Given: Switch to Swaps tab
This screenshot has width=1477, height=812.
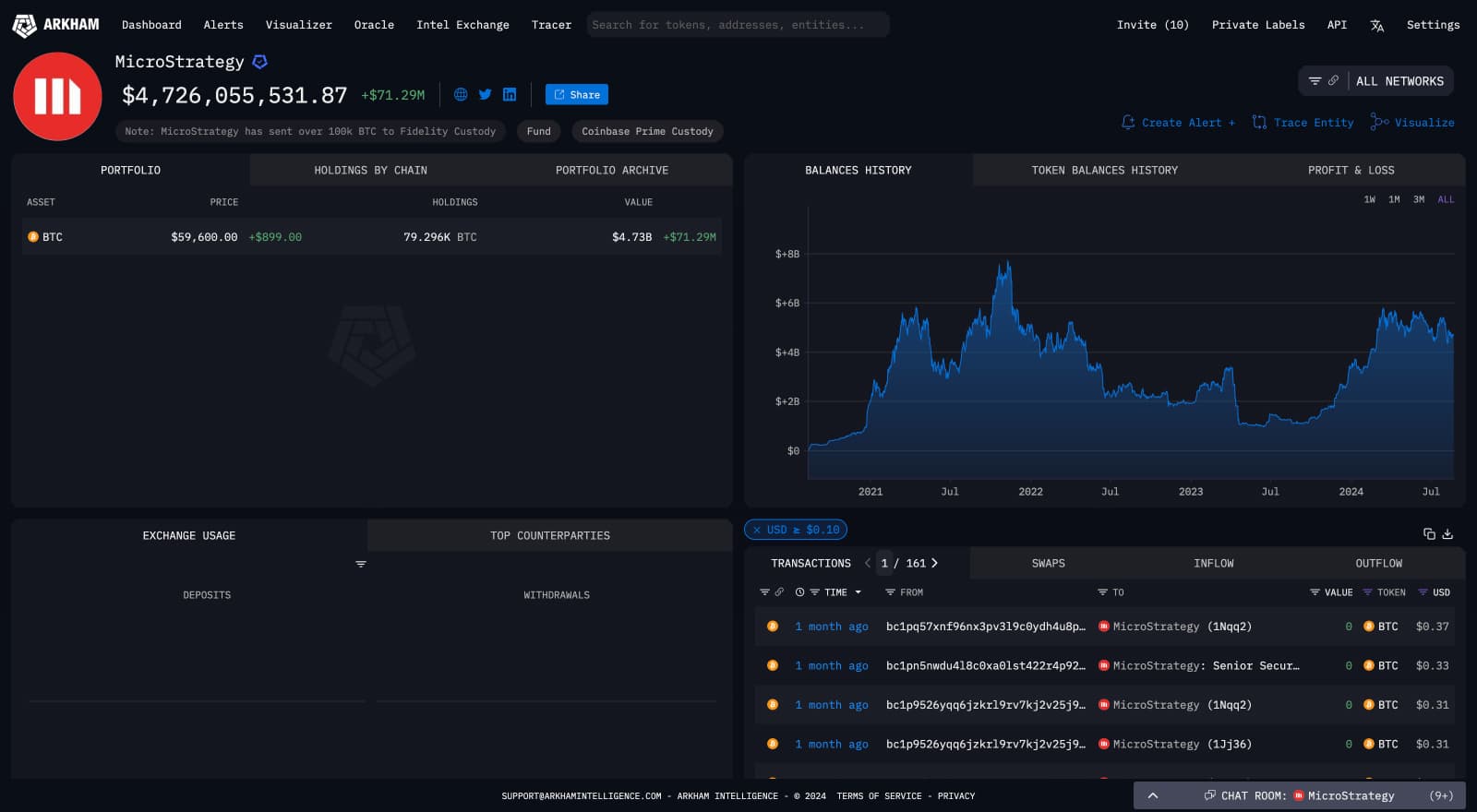Looking at the screenshot, I should [1049, 564].
